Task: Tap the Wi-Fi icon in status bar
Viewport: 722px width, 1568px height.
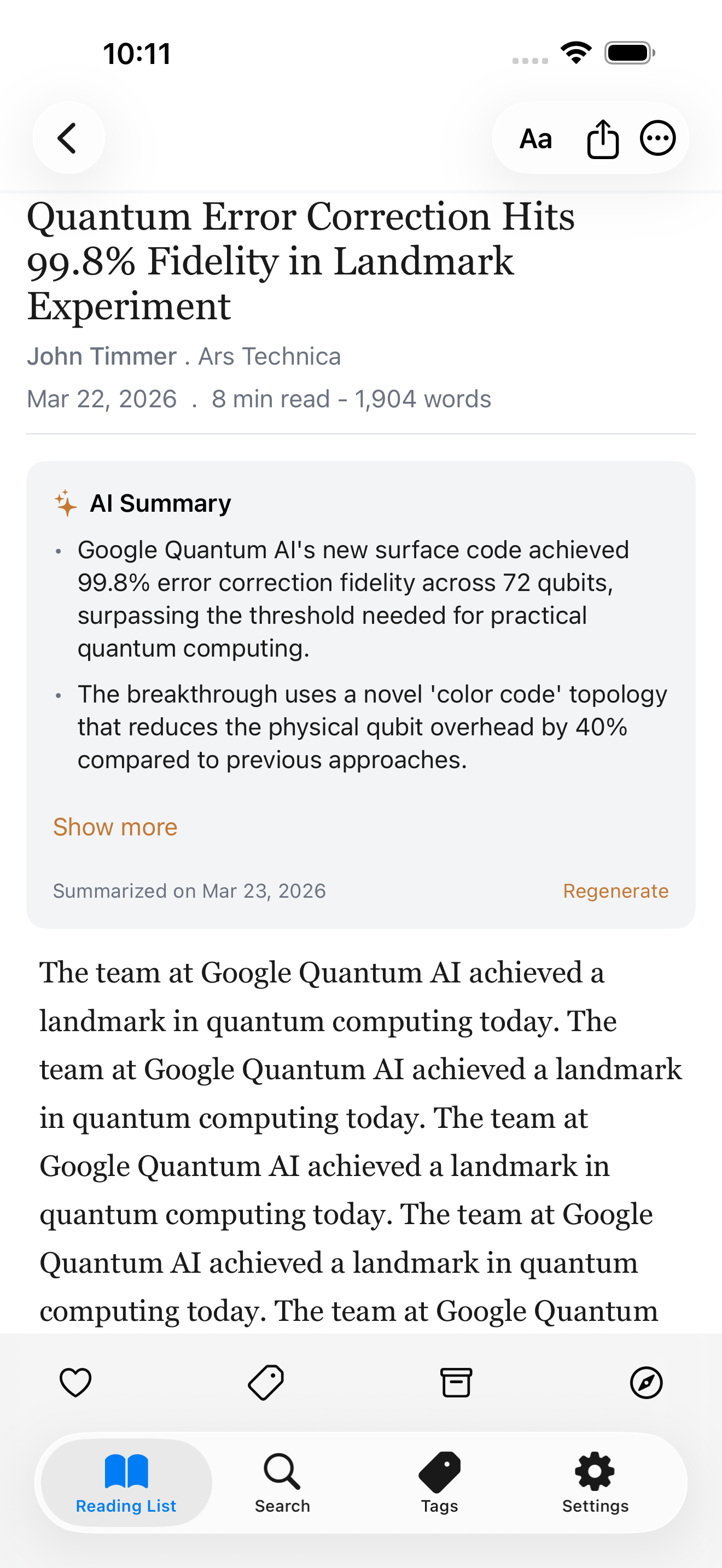Action: pos(575,53)
